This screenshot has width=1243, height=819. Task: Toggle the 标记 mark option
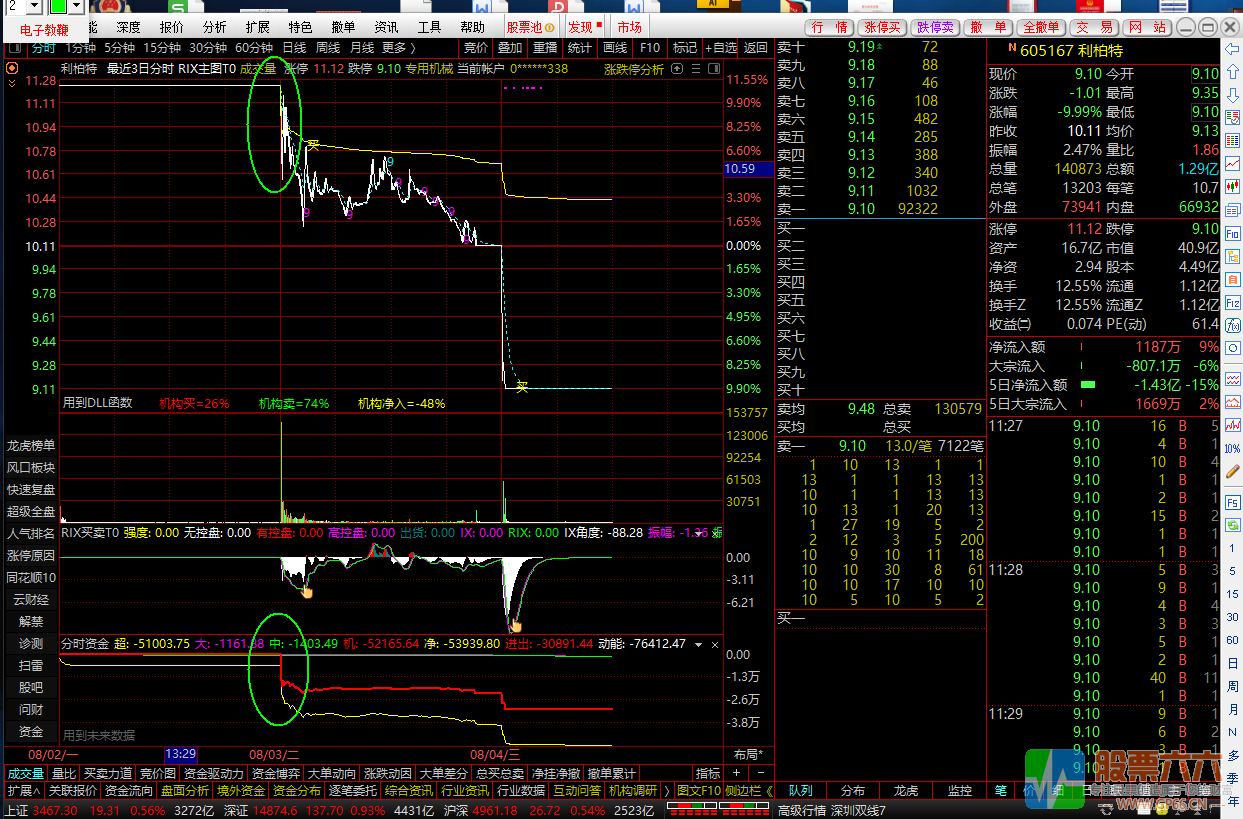click(685, 47)
